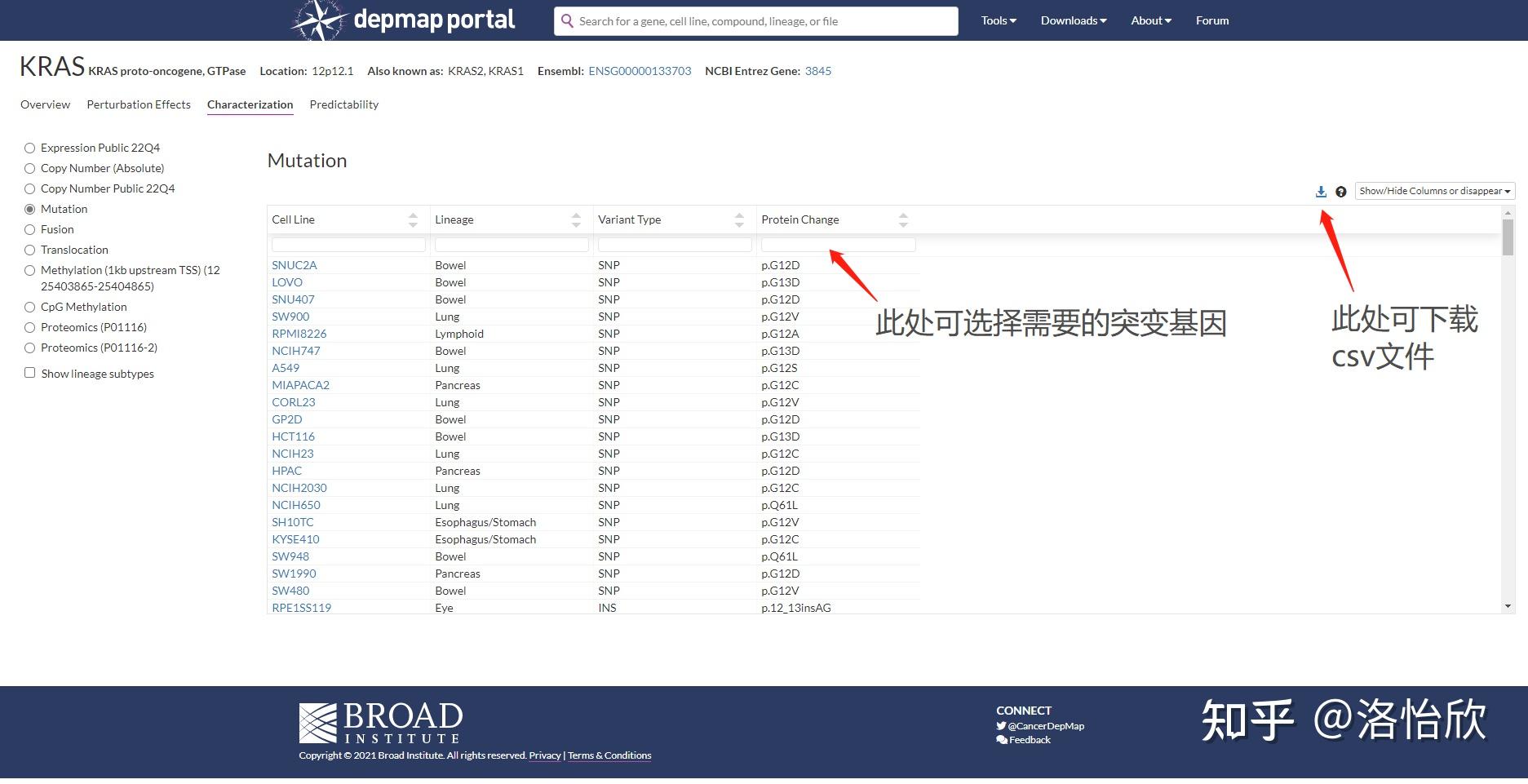Open the Tools dropdown menu
This screenshot has width=1528, height=784.
tap(999, 20)
